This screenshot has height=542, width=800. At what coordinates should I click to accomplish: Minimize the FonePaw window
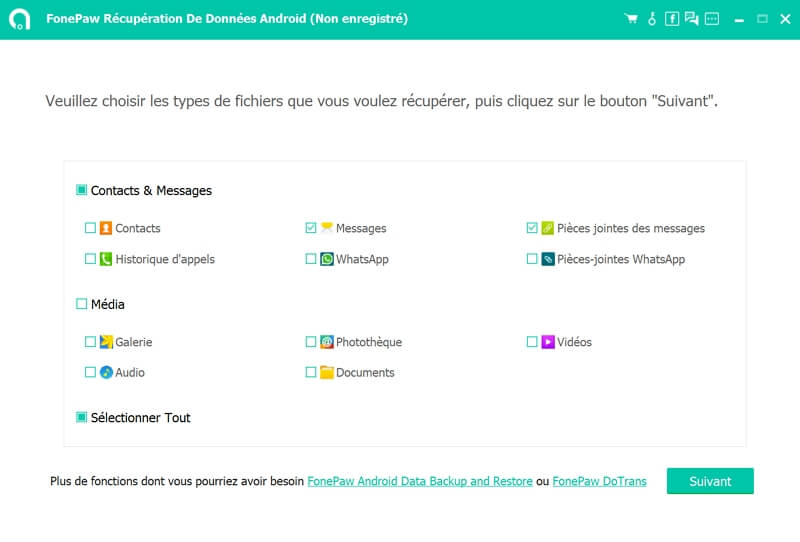(x=739, y=19)
